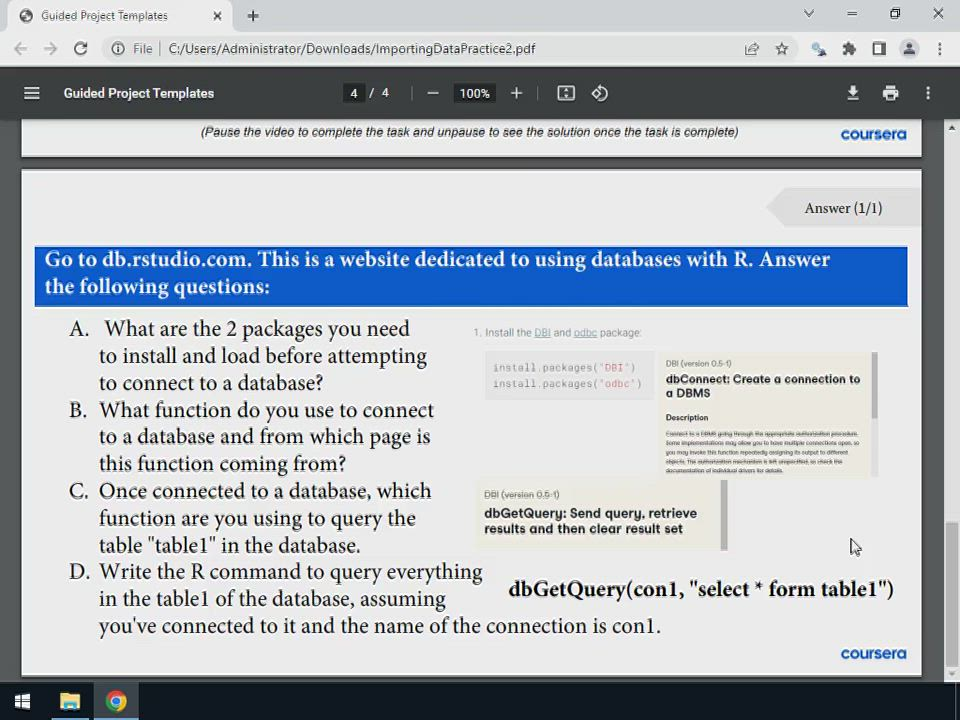Go forward in browser history
Screen dimensions: 960x720
click(50, 49)
